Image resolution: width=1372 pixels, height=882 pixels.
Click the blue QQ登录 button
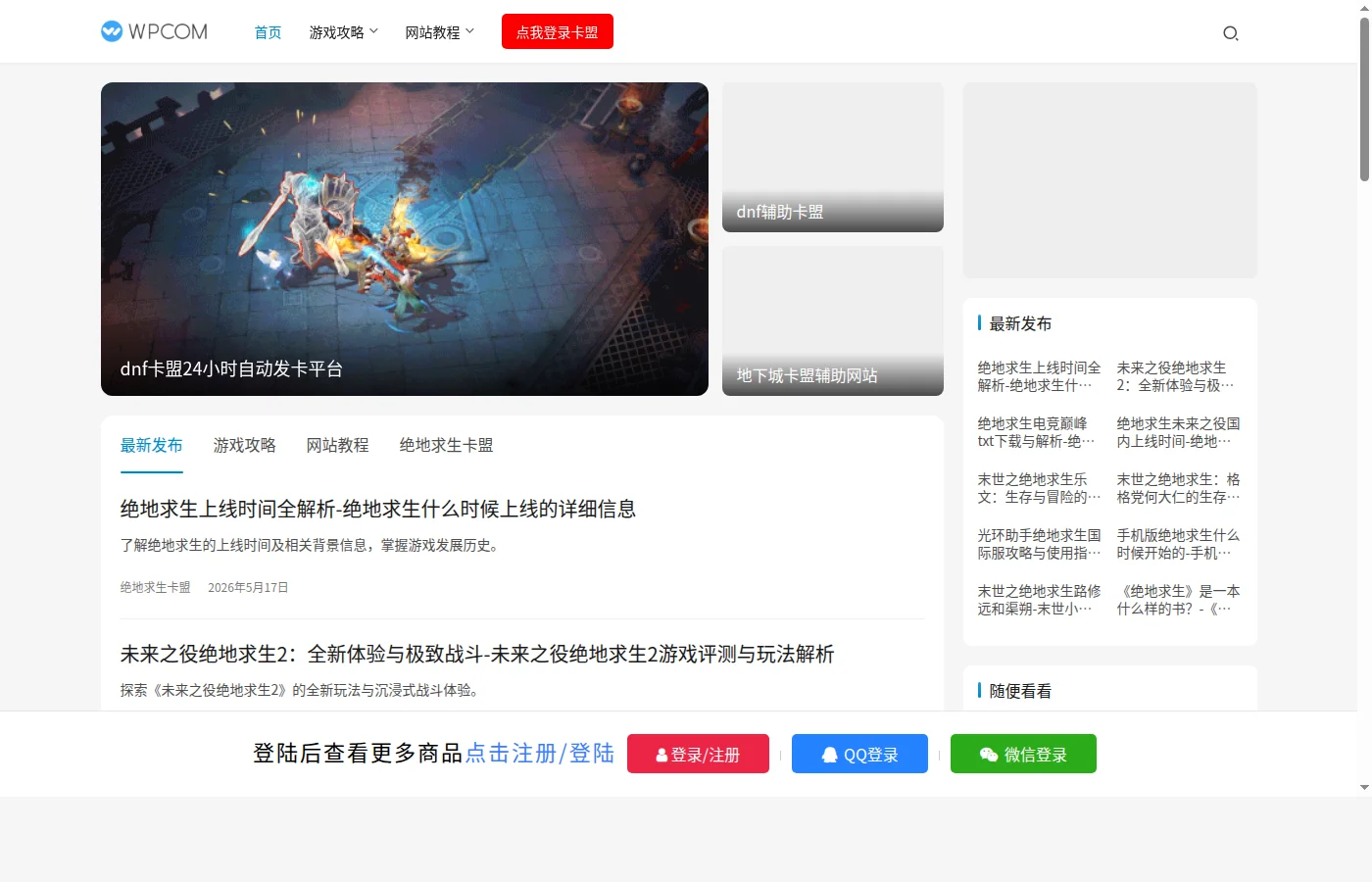pos(859,754)
